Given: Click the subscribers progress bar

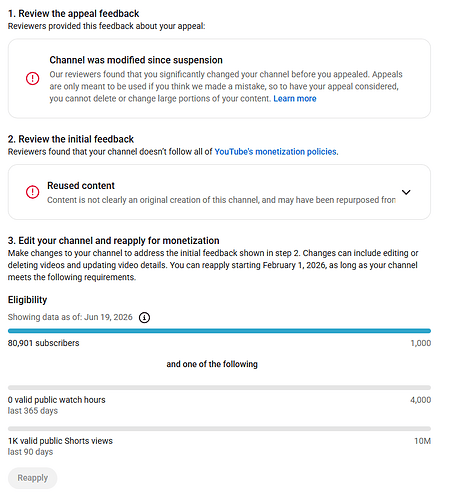Looking at the screenshot, I should tap(219, 331).
